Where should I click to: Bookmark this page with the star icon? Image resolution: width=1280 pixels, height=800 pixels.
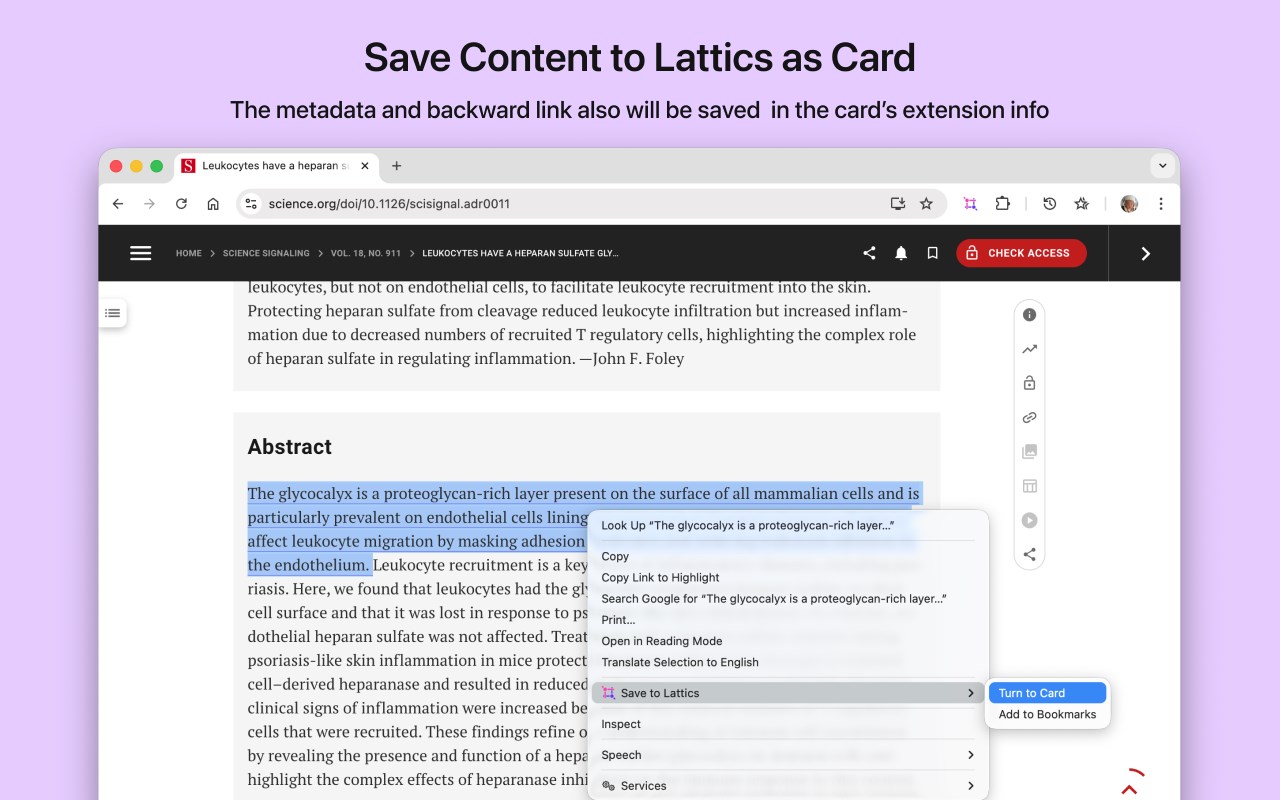coord(926,204)
